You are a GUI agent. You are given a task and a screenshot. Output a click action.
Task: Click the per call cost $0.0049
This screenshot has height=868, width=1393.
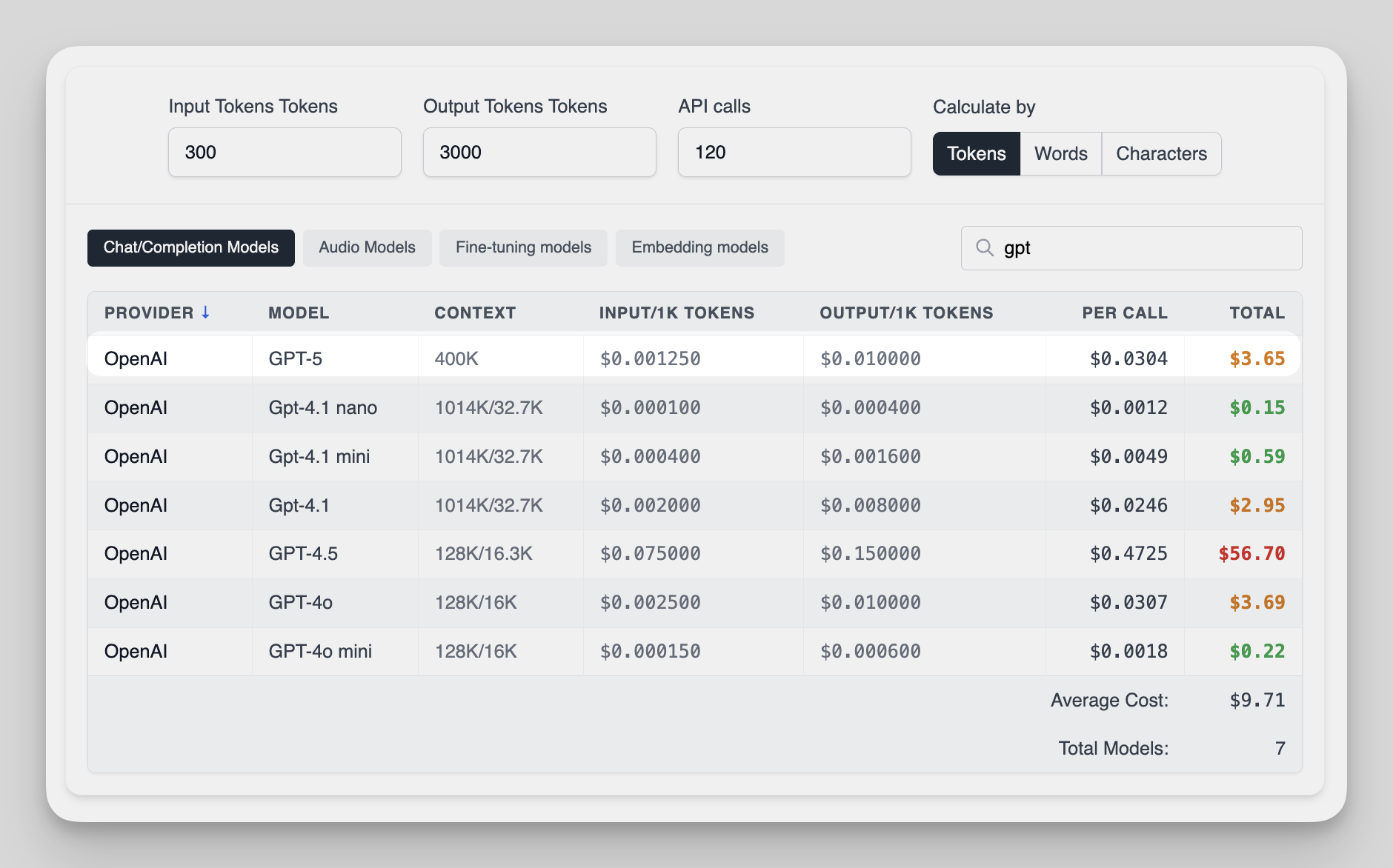coord(1128,456)
